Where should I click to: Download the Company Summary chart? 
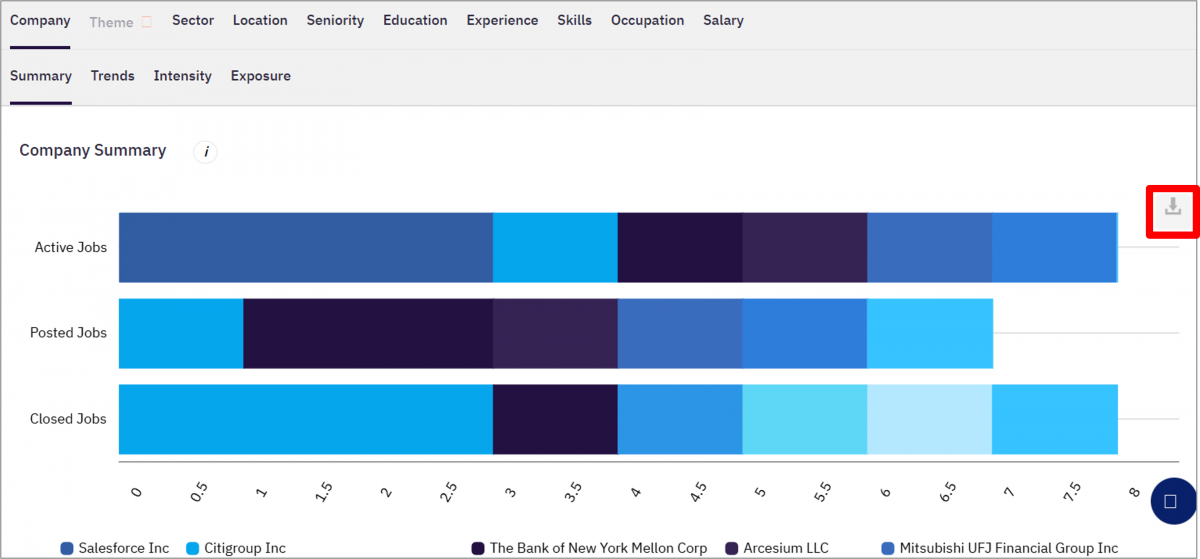tap(1173, 207)
